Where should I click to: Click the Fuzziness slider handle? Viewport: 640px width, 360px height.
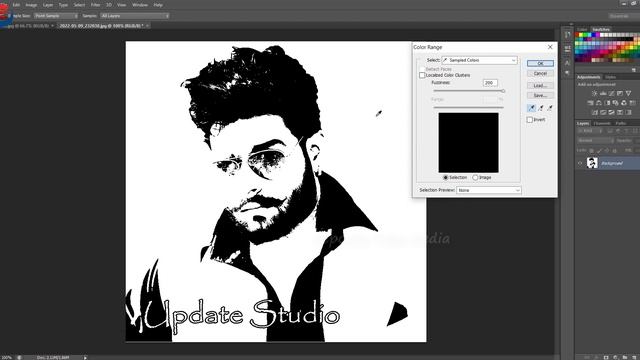click(x=503, y=91)
